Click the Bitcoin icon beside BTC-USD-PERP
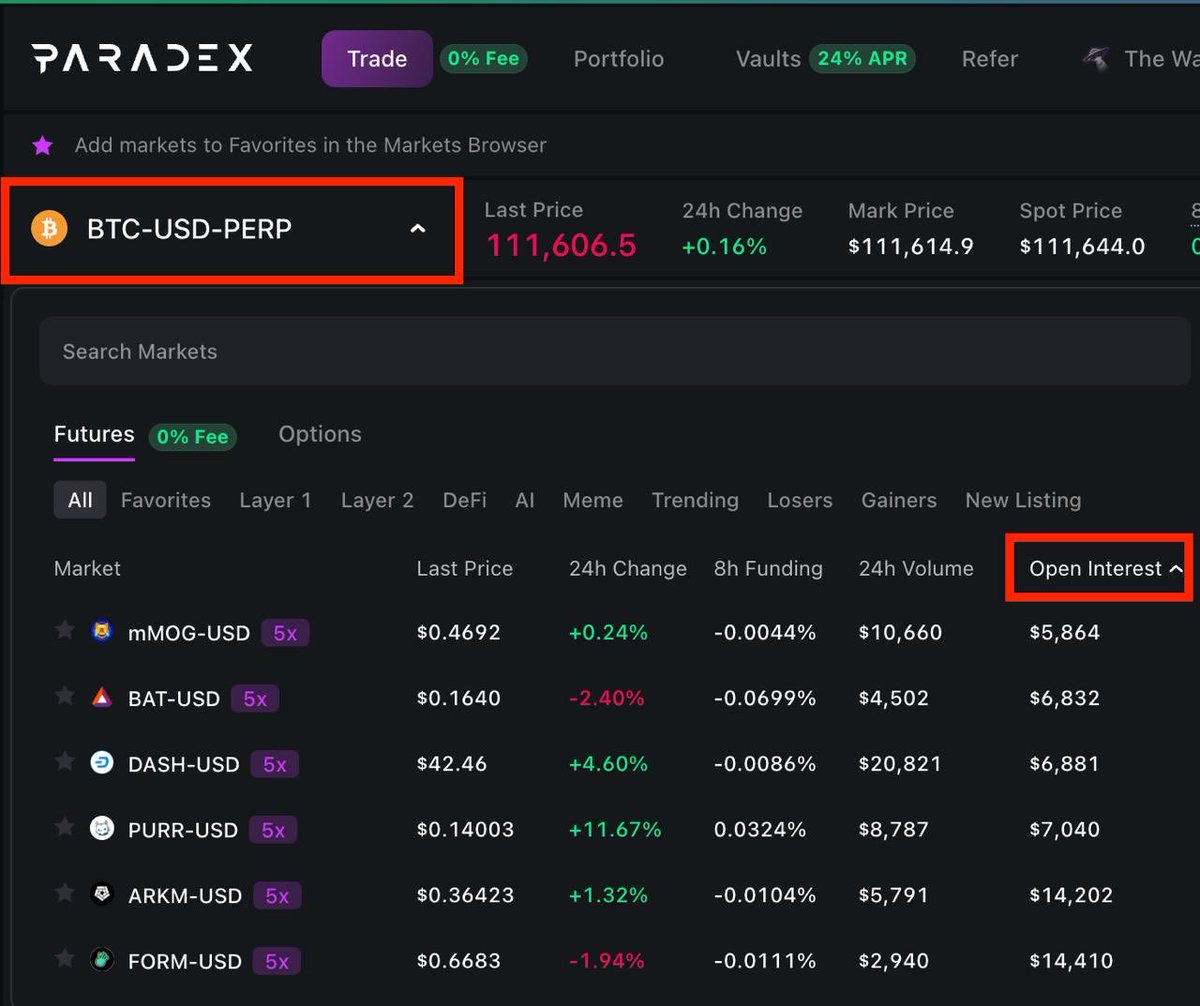 pos(48,229)
